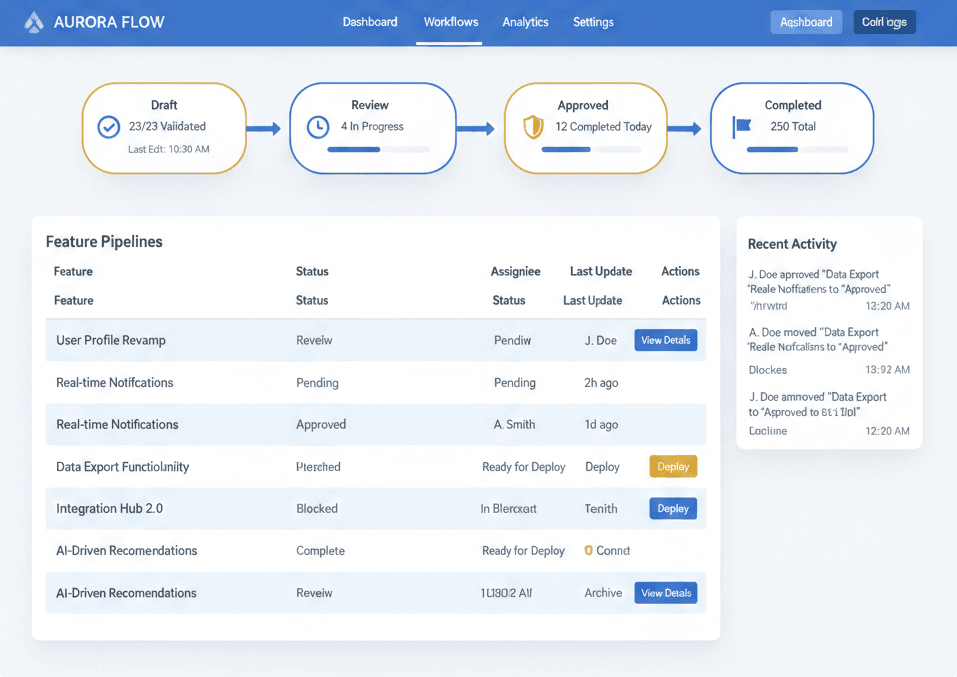Select the Workflows tab
This screenshot has height=677, width=957.
point(450,22)
